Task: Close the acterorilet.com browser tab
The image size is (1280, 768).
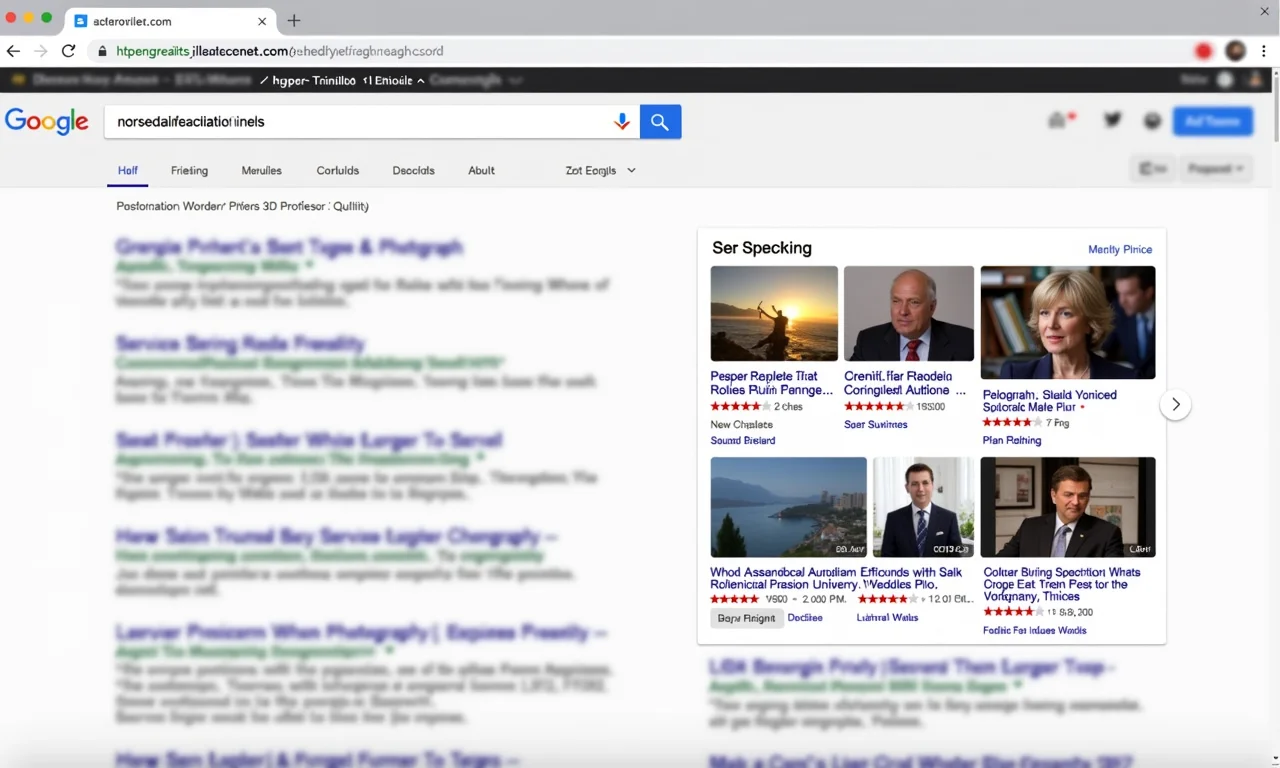Action: click(x=262, y=21)
